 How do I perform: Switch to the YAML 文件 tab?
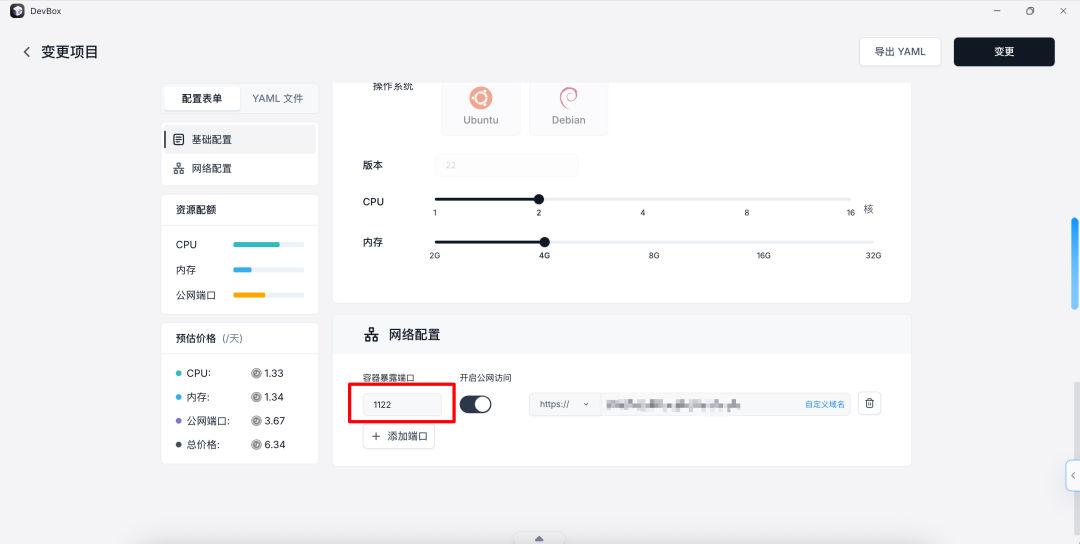278,98
